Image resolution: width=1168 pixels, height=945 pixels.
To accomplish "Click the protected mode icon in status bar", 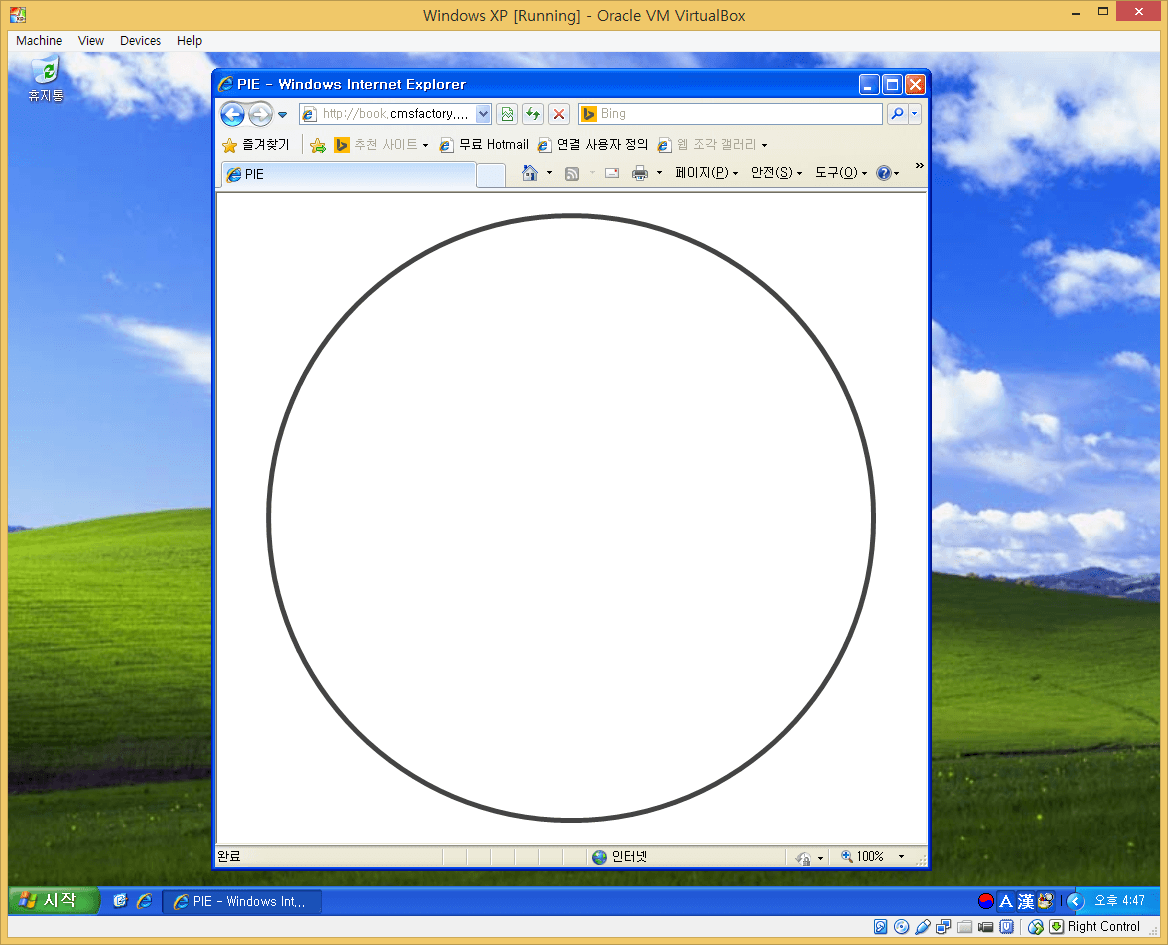I will coord(803,858).
